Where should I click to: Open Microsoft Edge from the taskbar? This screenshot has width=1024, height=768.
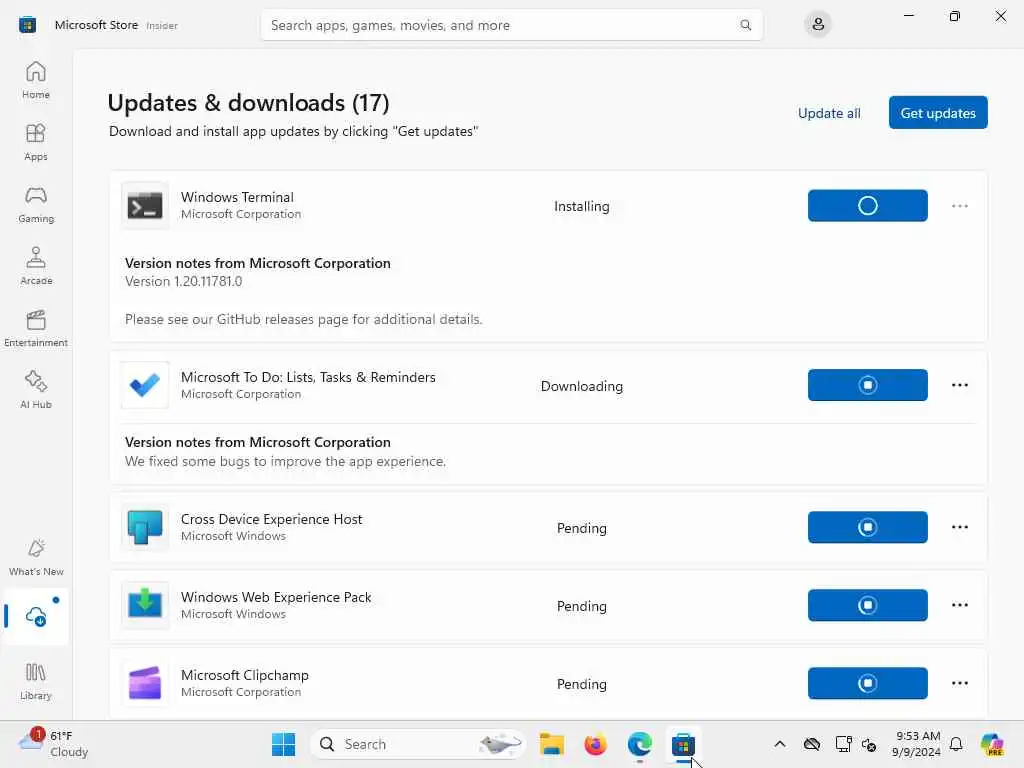(x=639, y=744)
